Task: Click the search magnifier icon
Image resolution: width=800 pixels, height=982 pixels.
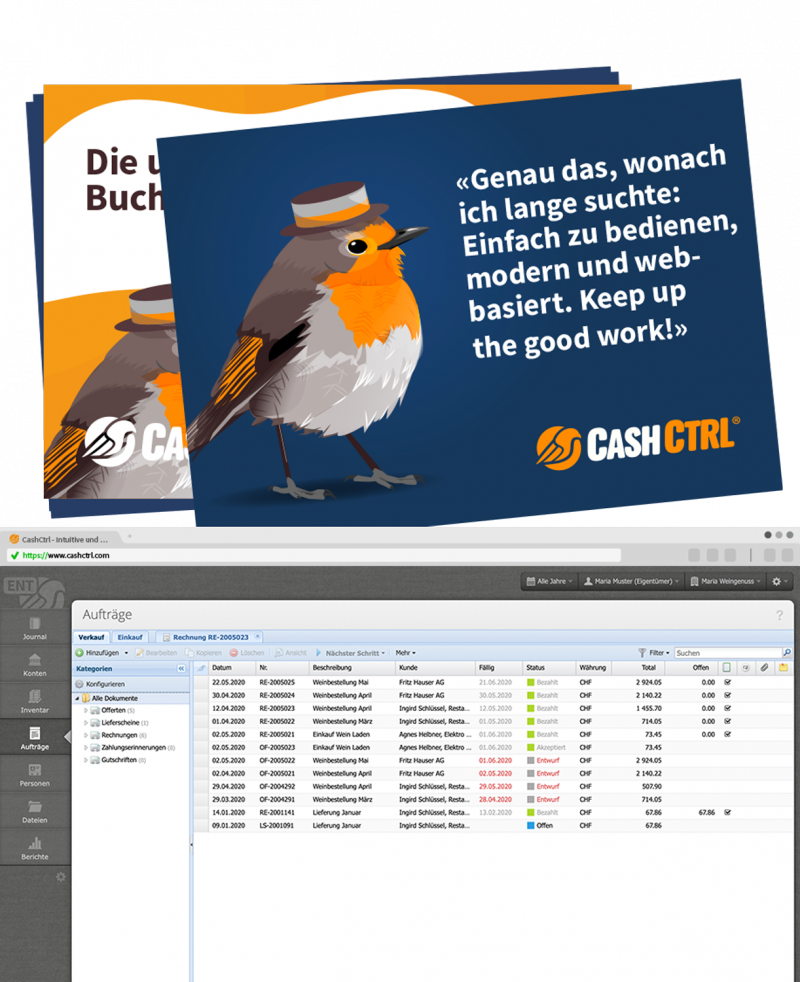Action: click(x=786, y=653)
